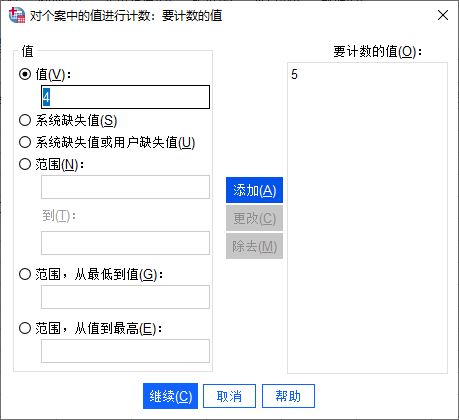459x420 pixels.
Task: Click the value input field containing 4
Action: [125, 97]
